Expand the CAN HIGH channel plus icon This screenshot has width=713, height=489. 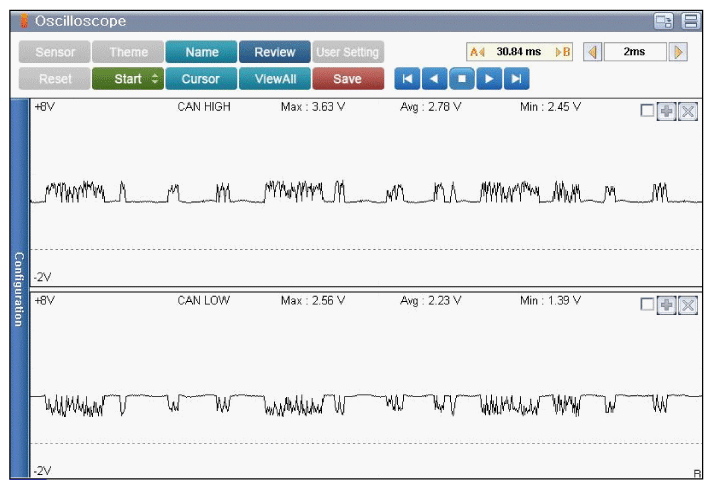click(x=667, y=111)
